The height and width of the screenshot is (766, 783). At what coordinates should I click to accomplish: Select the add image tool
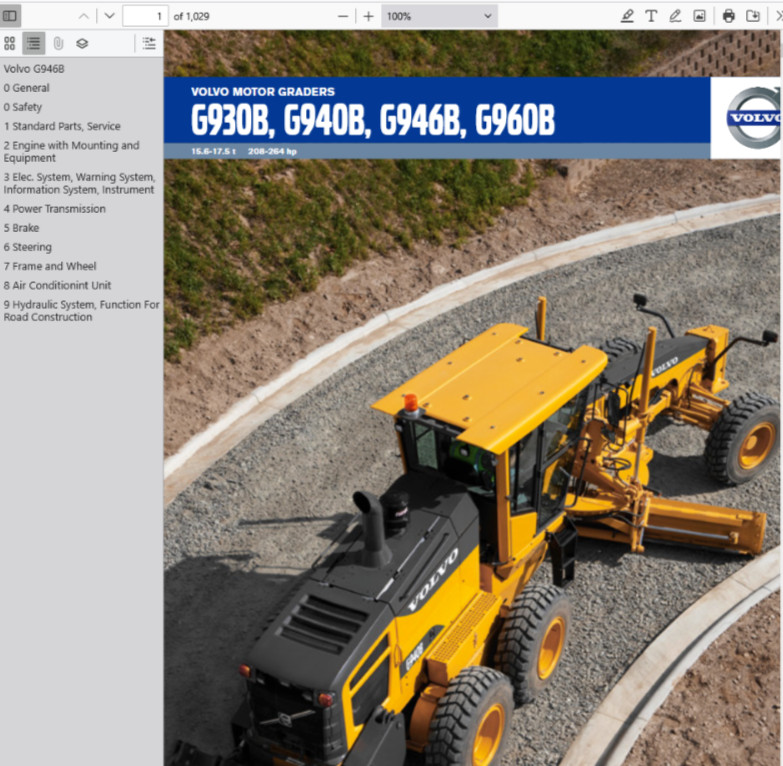coord(700,16)
